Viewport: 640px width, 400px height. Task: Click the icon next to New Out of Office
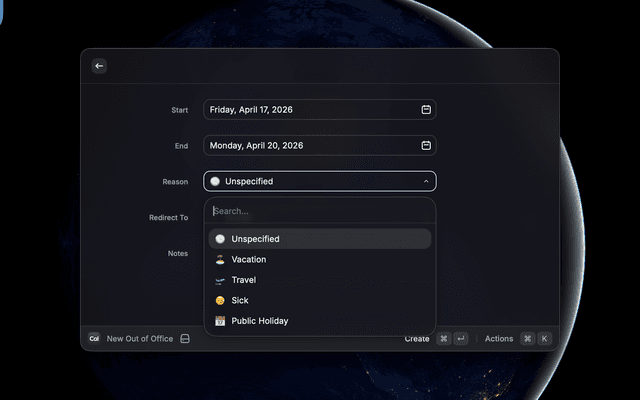coord(185,339)
